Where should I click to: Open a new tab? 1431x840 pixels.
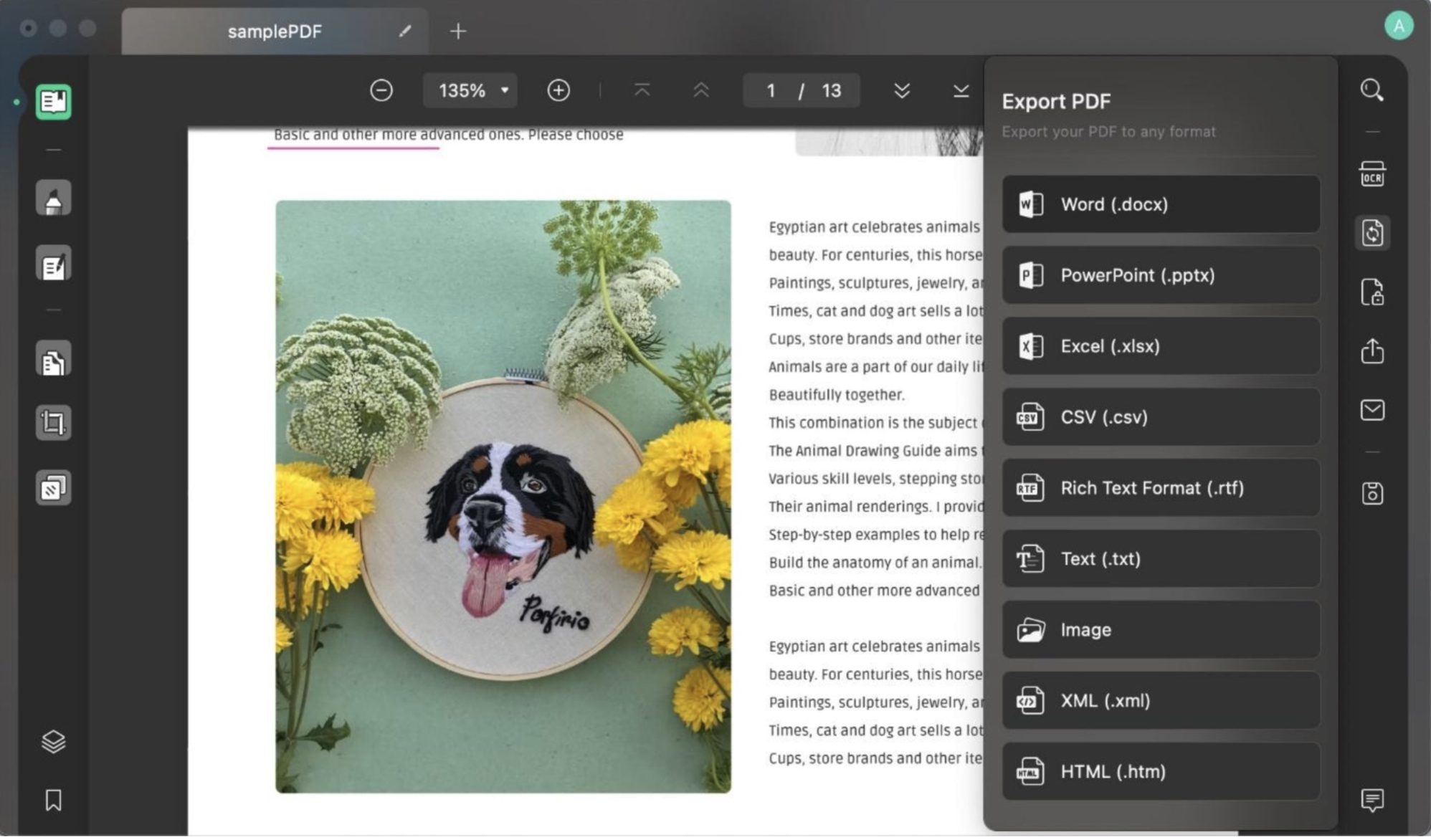[458, 30]
